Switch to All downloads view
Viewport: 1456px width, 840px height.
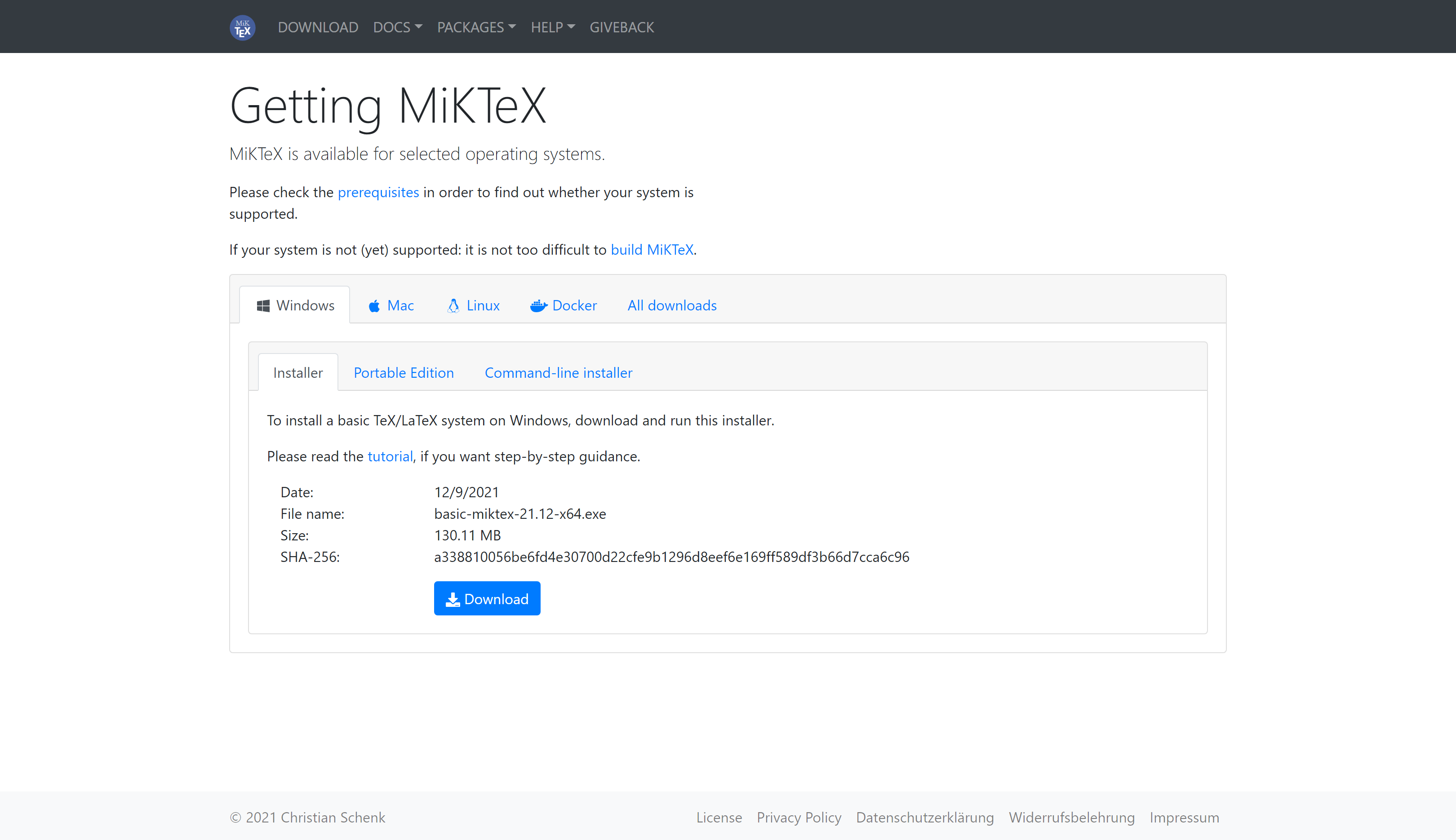[x=672, y=305]
